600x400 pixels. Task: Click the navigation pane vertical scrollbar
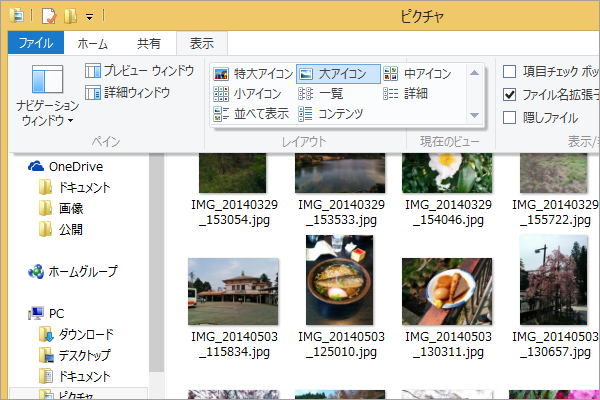157,262
